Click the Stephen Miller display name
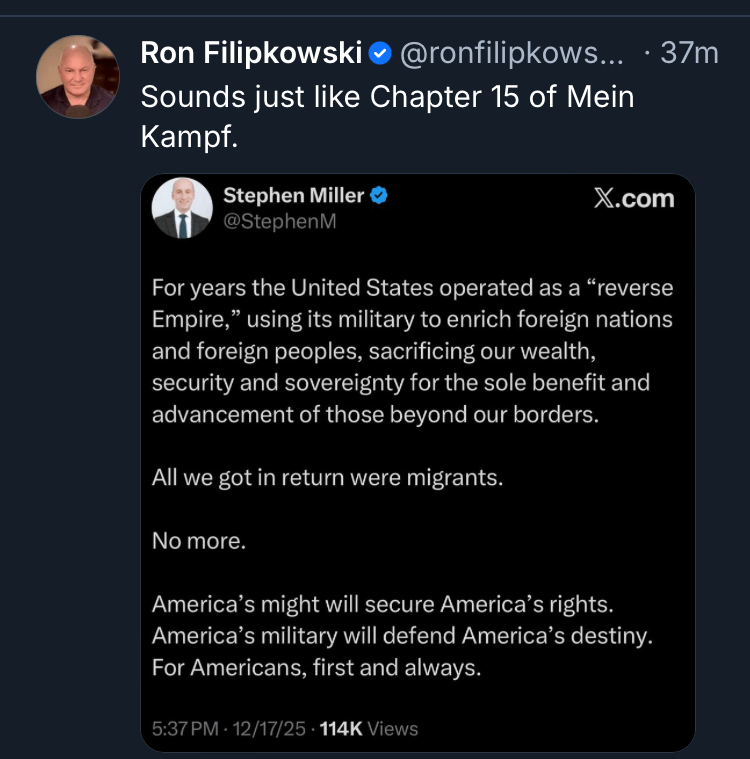 tap(293, 195)
